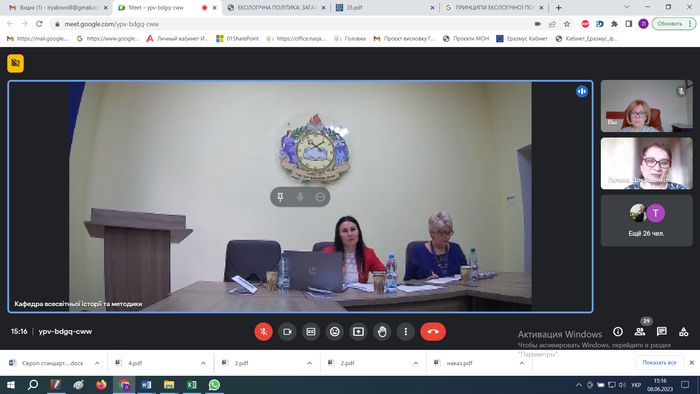
Task: Open the activities icon
Action: pyautogui.click(x=683, y=332)
